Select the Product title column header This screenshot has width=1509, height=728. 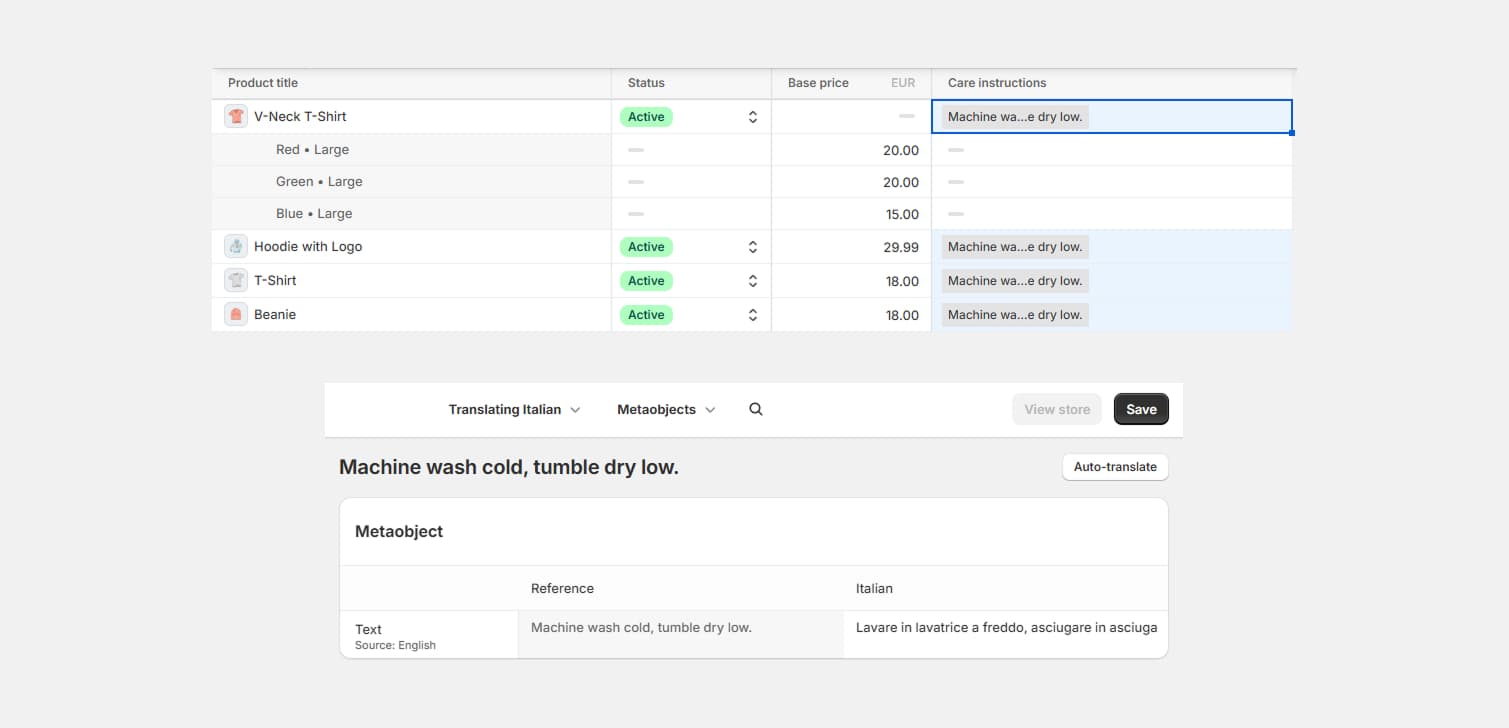click(262, 83)
